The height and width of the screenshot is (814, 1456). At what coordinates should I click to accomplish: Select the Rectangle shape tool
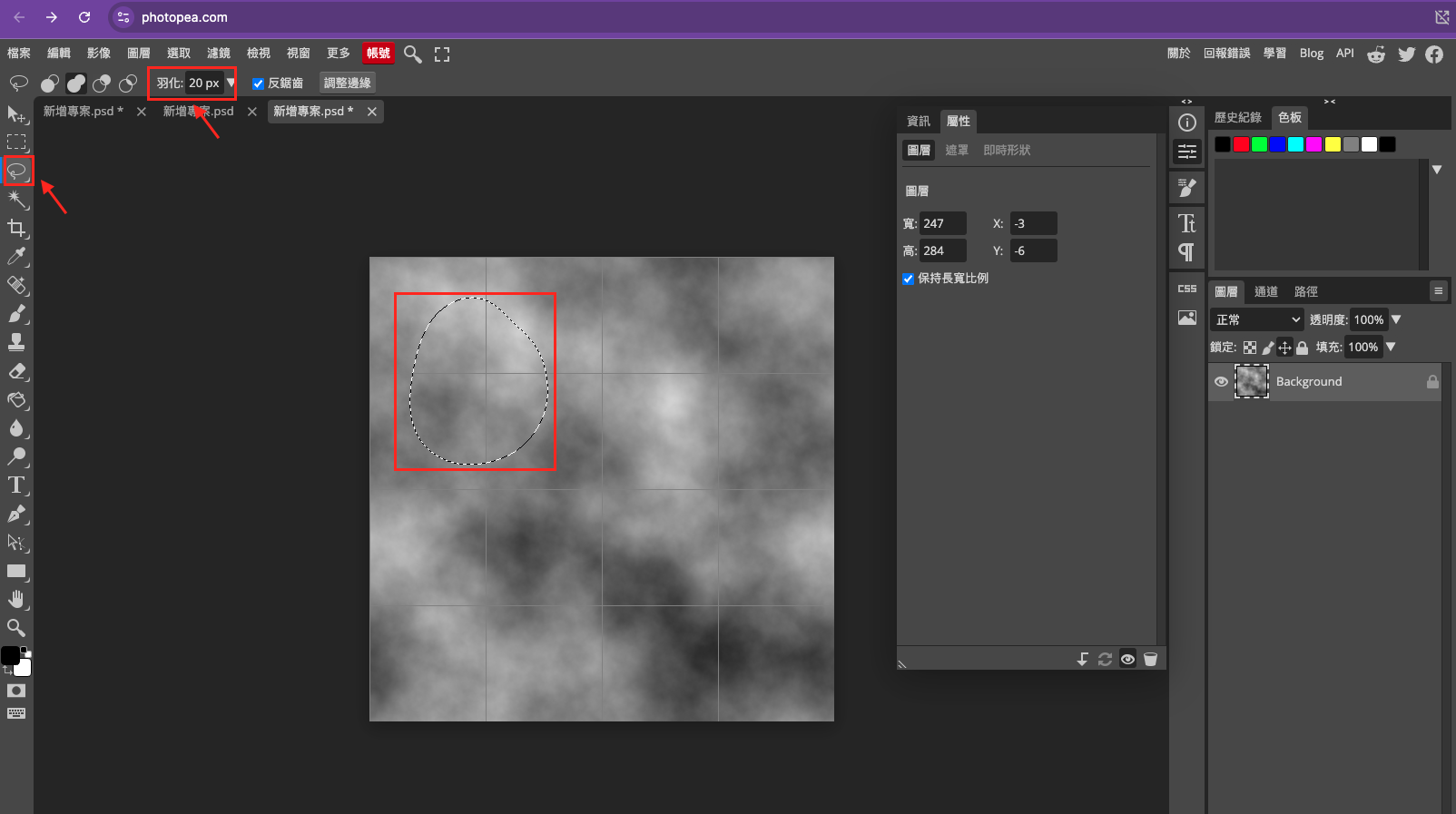16,571
